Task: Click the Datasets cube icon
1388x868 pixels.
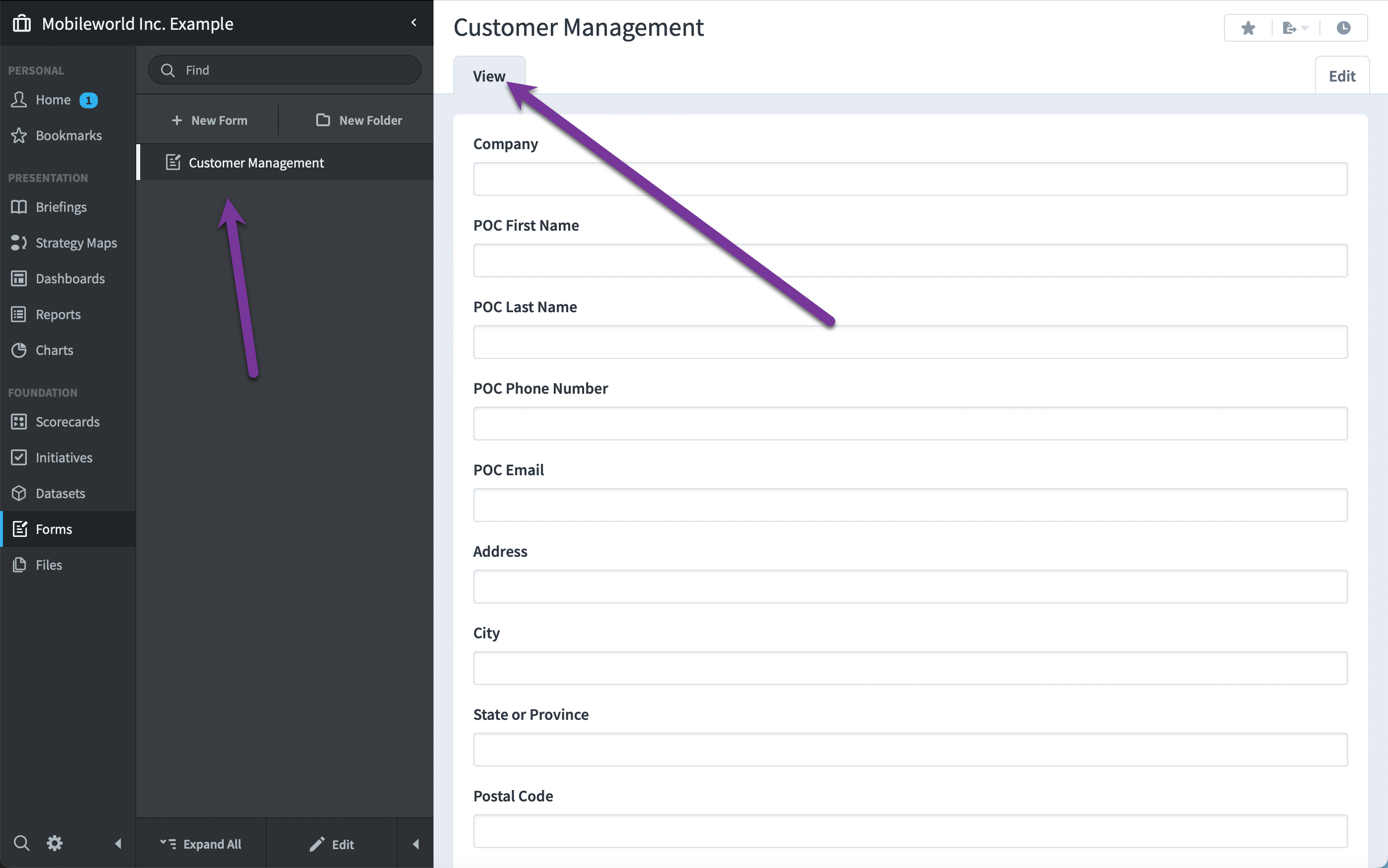Action: [x=19, y=493]
